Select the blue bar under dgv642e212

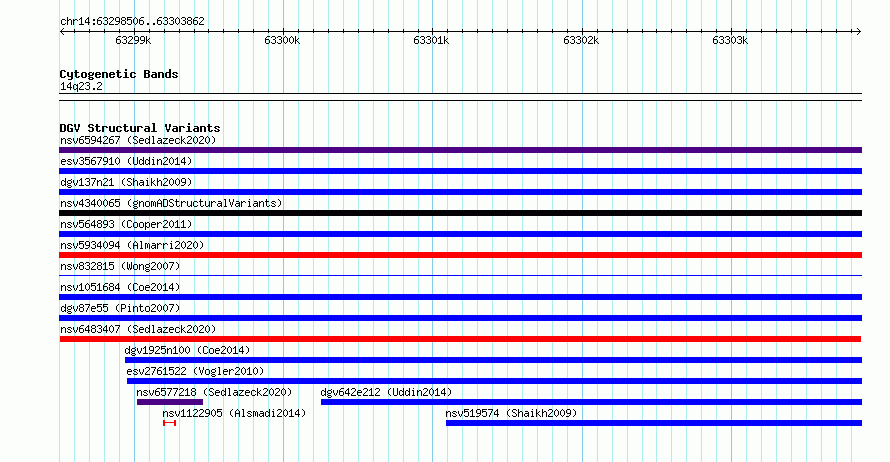coord(591,402)
